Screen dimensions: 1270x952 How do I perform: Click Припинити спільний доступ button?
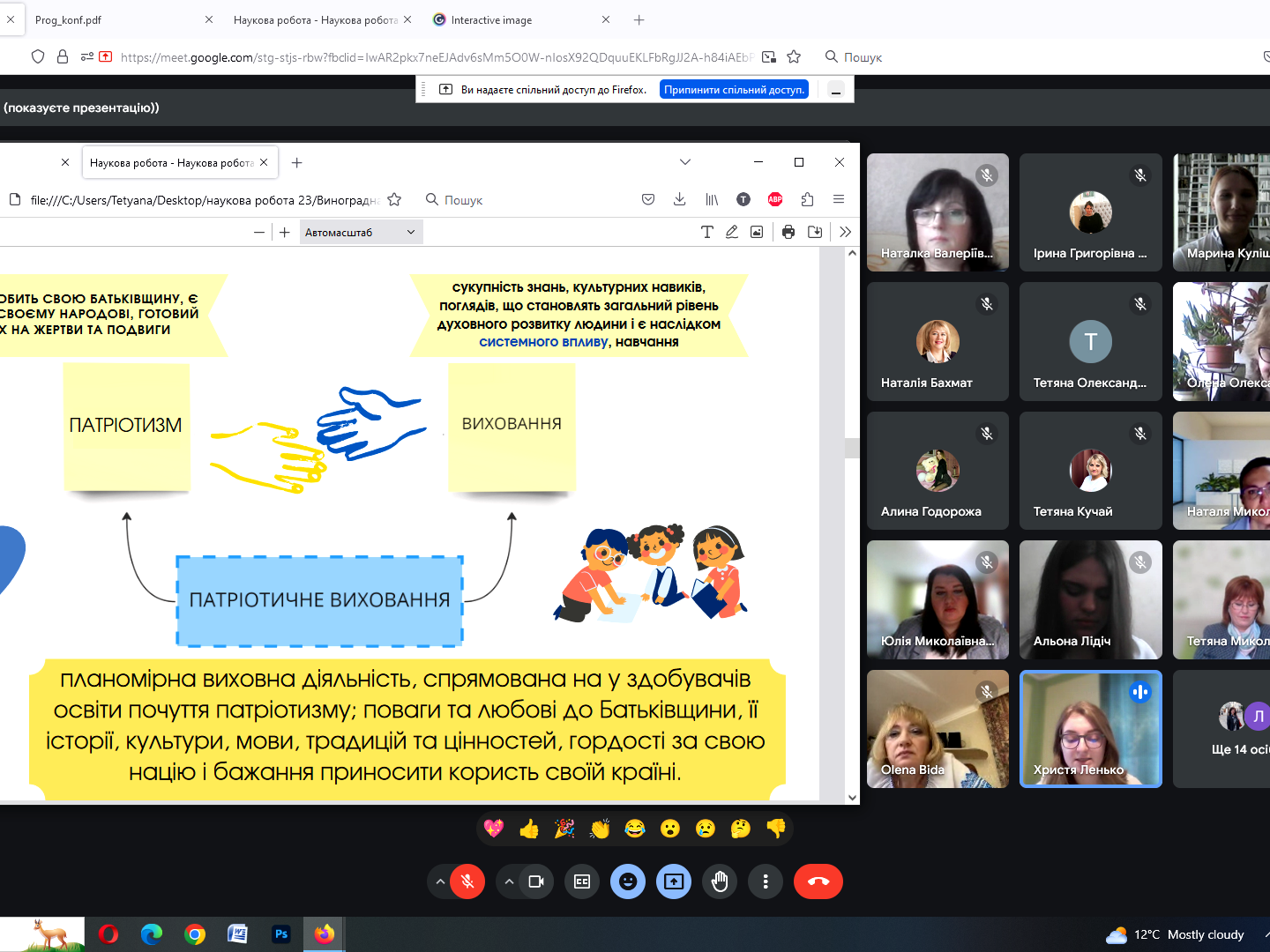click(734, 90)
